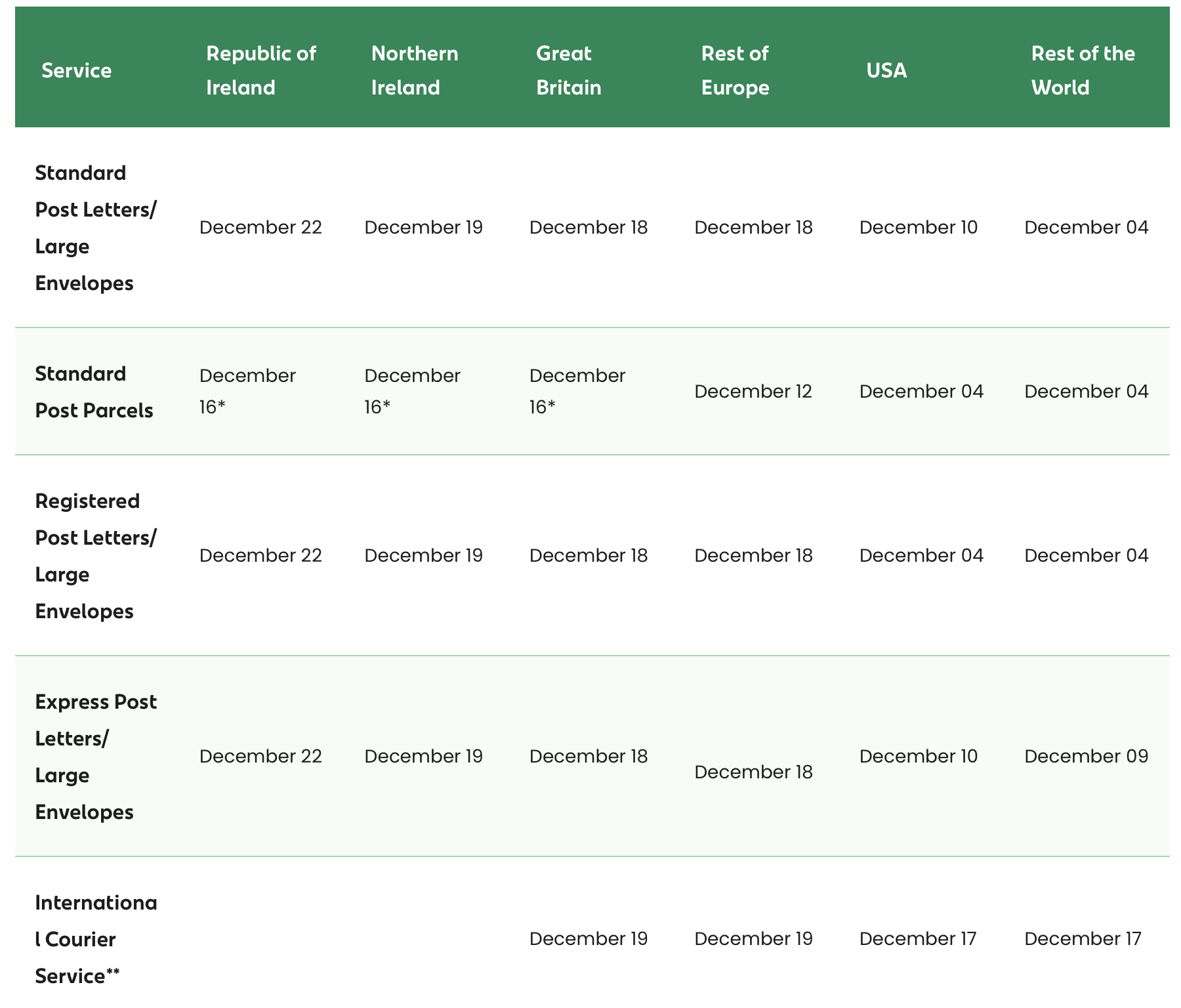The image size is (1181, 1008).
Task: Select the Rest of Europe header
Action: [x=735, y=70]
